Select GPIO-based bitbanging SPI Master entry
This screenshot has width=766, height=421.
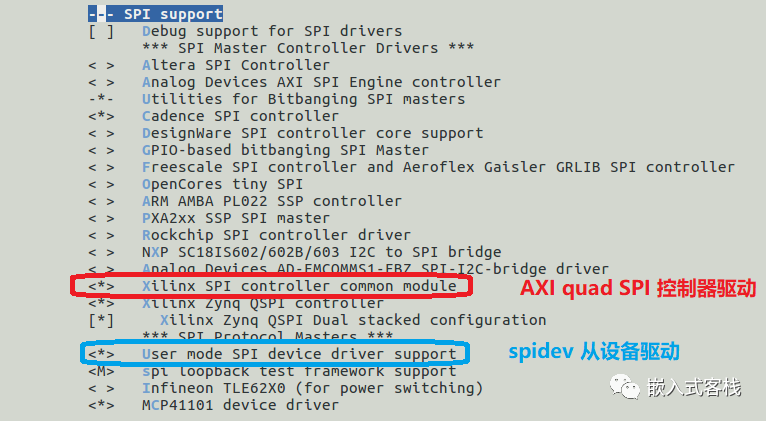coord(285,150)
